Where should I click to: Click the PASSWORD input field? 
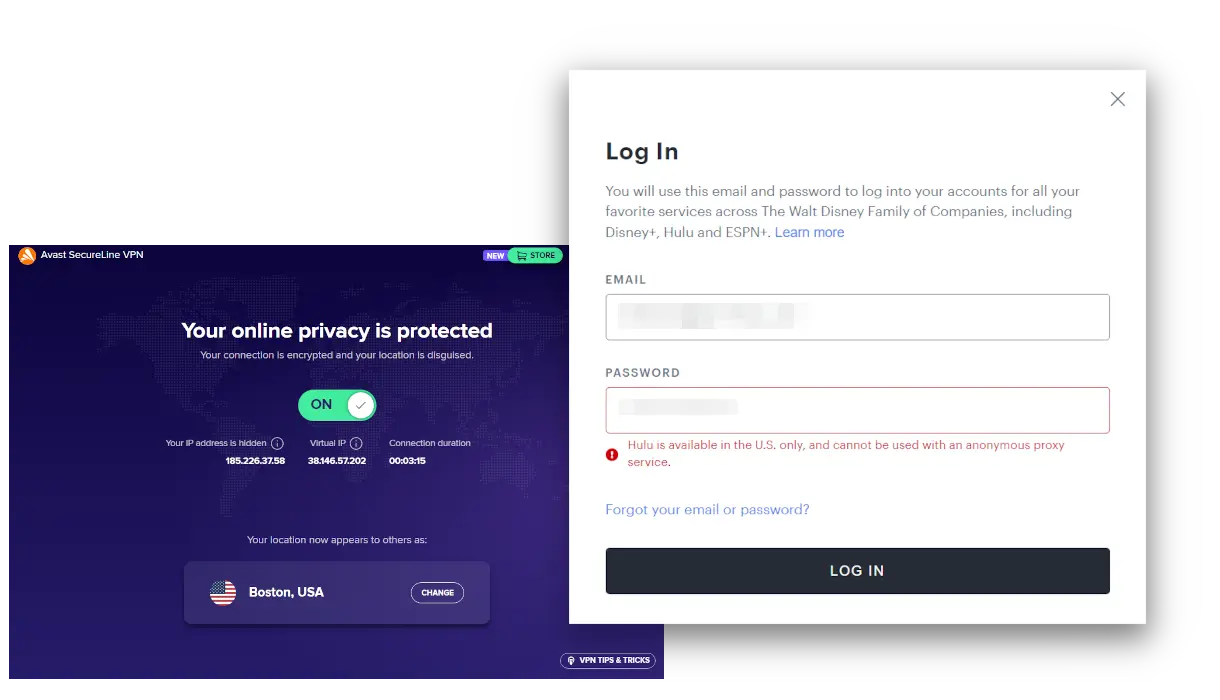pyautogui.click(x=857, y=410)
